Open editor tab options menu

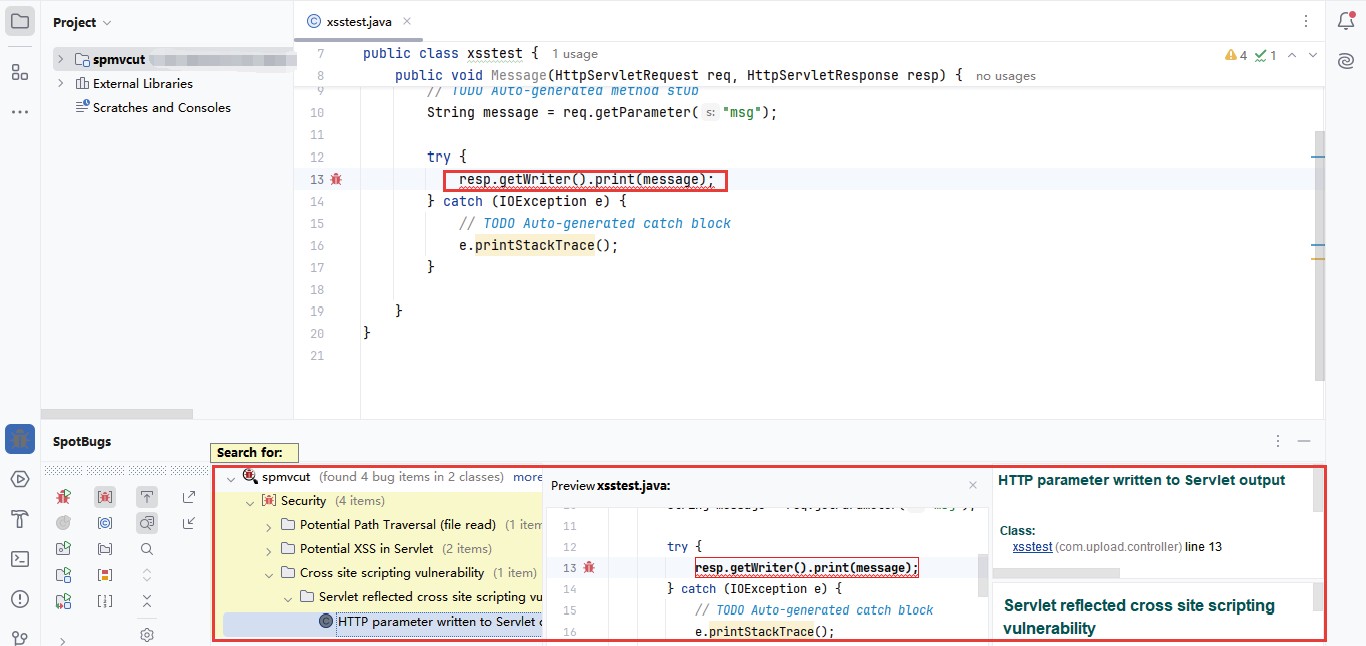(1306, 21)
